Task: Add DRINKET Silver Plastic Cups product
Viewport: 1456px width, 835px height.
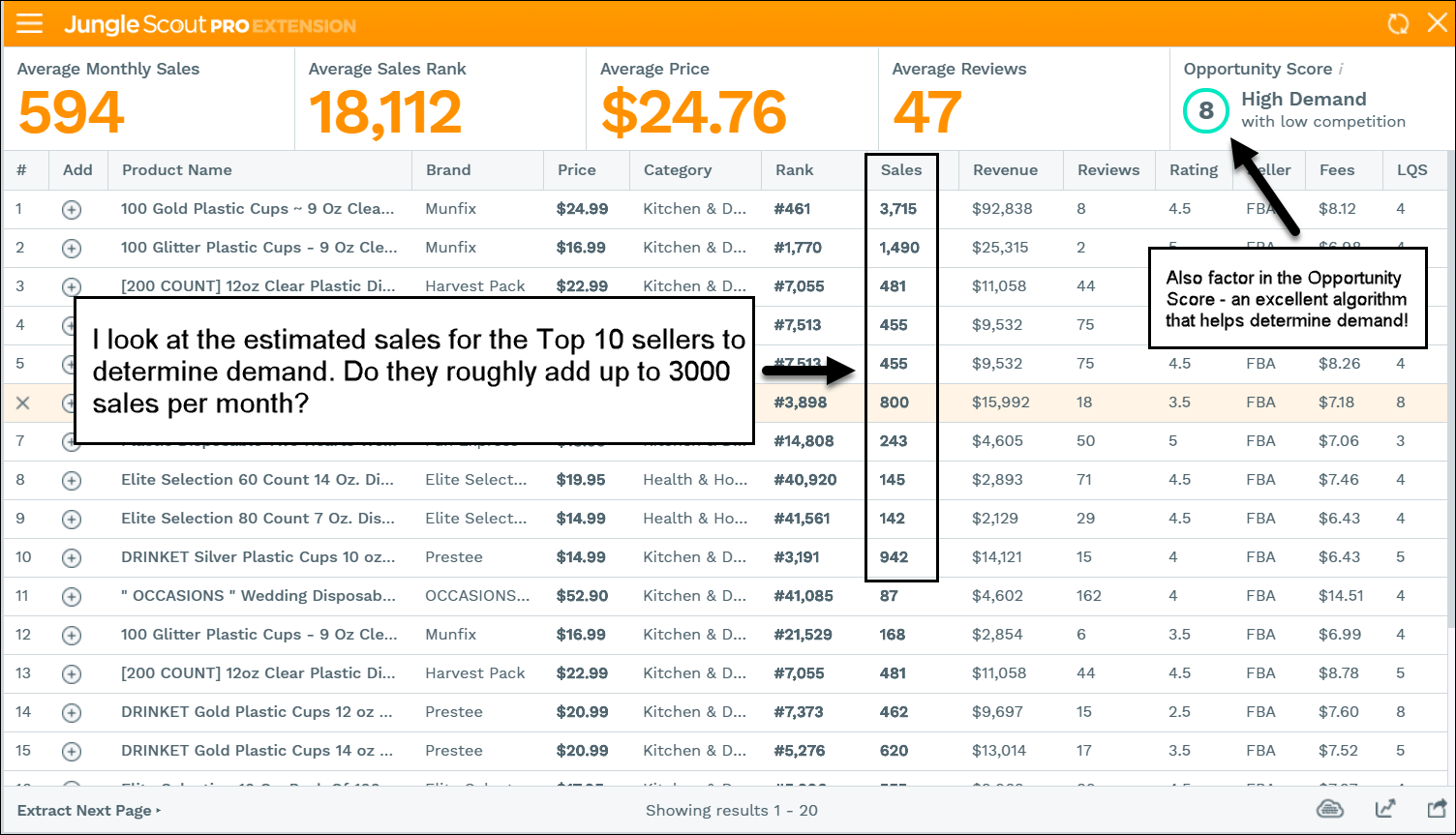Action: (x=72, y=557)
